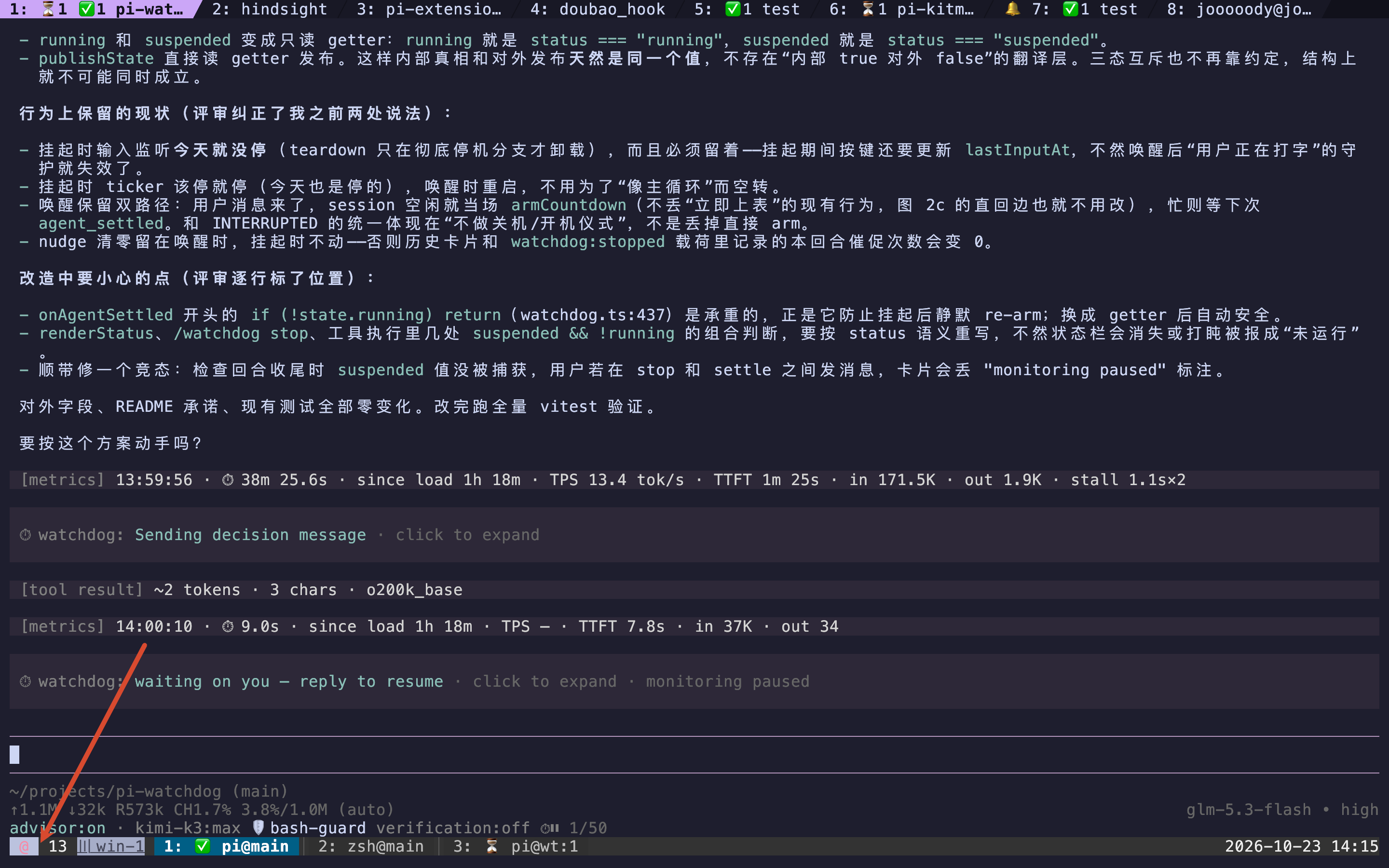Open tab 8 jooooody@jo…

pos(1239,9)
